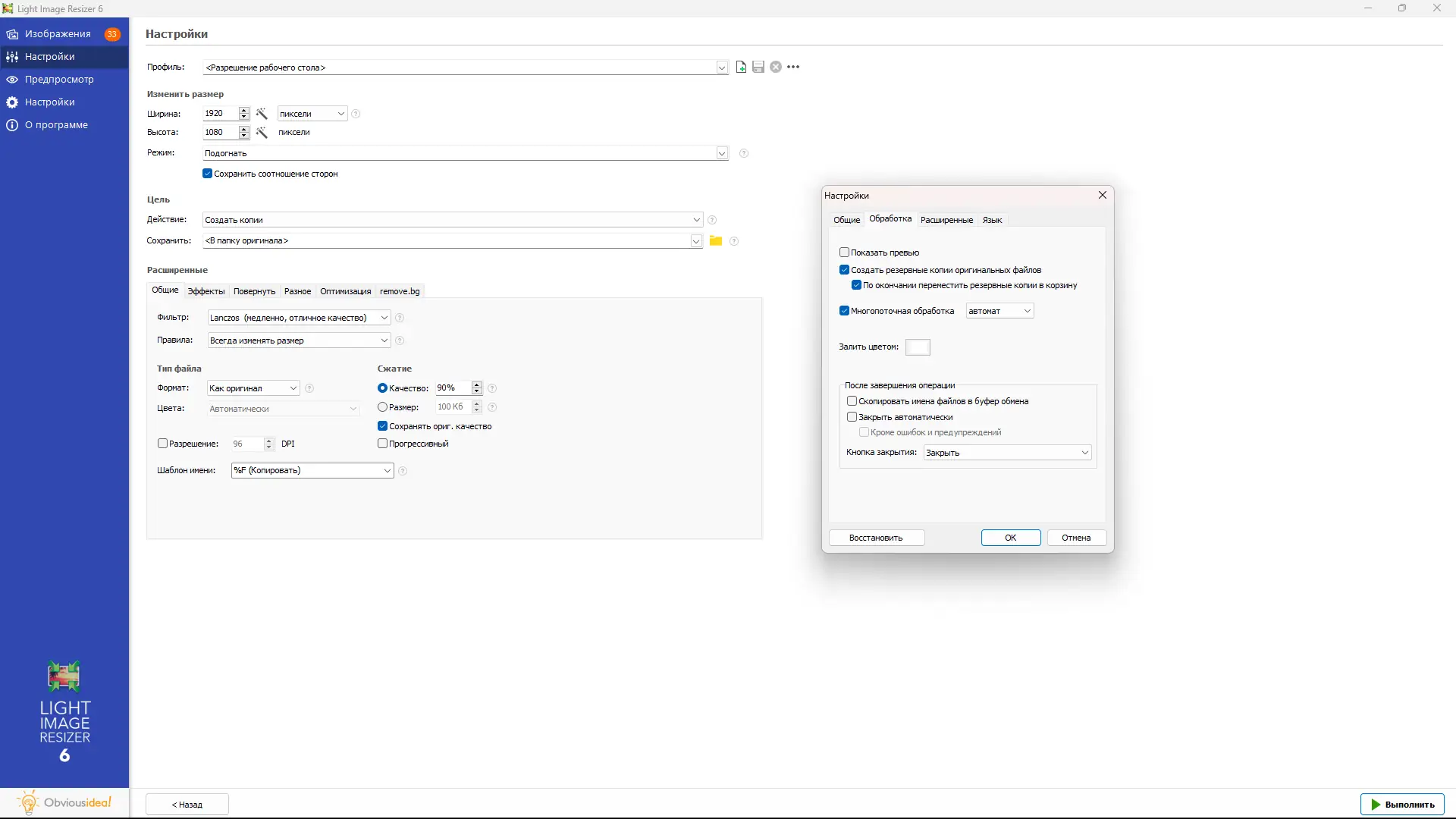Click magic wand next to width field

(x=262, y=114)
